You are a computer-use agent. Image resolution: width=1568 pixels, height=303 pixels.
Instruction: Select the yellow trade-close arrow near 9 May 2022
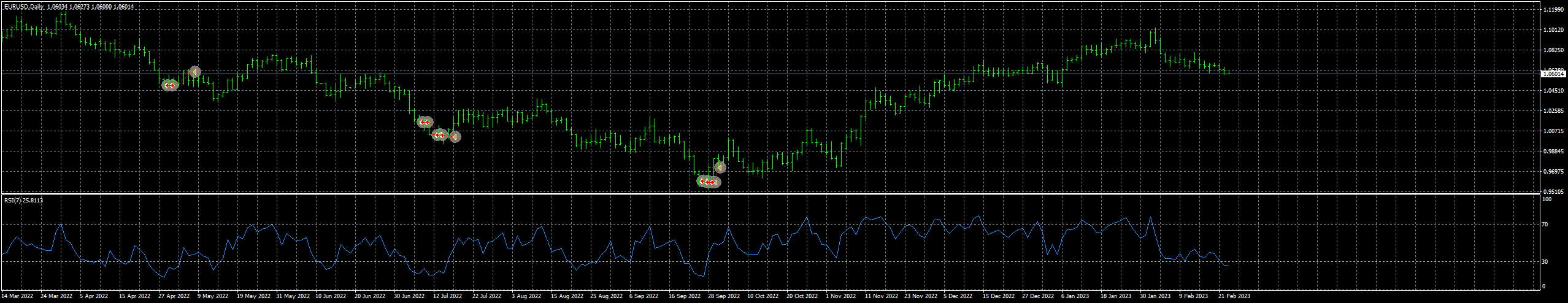tap(194, 72)
